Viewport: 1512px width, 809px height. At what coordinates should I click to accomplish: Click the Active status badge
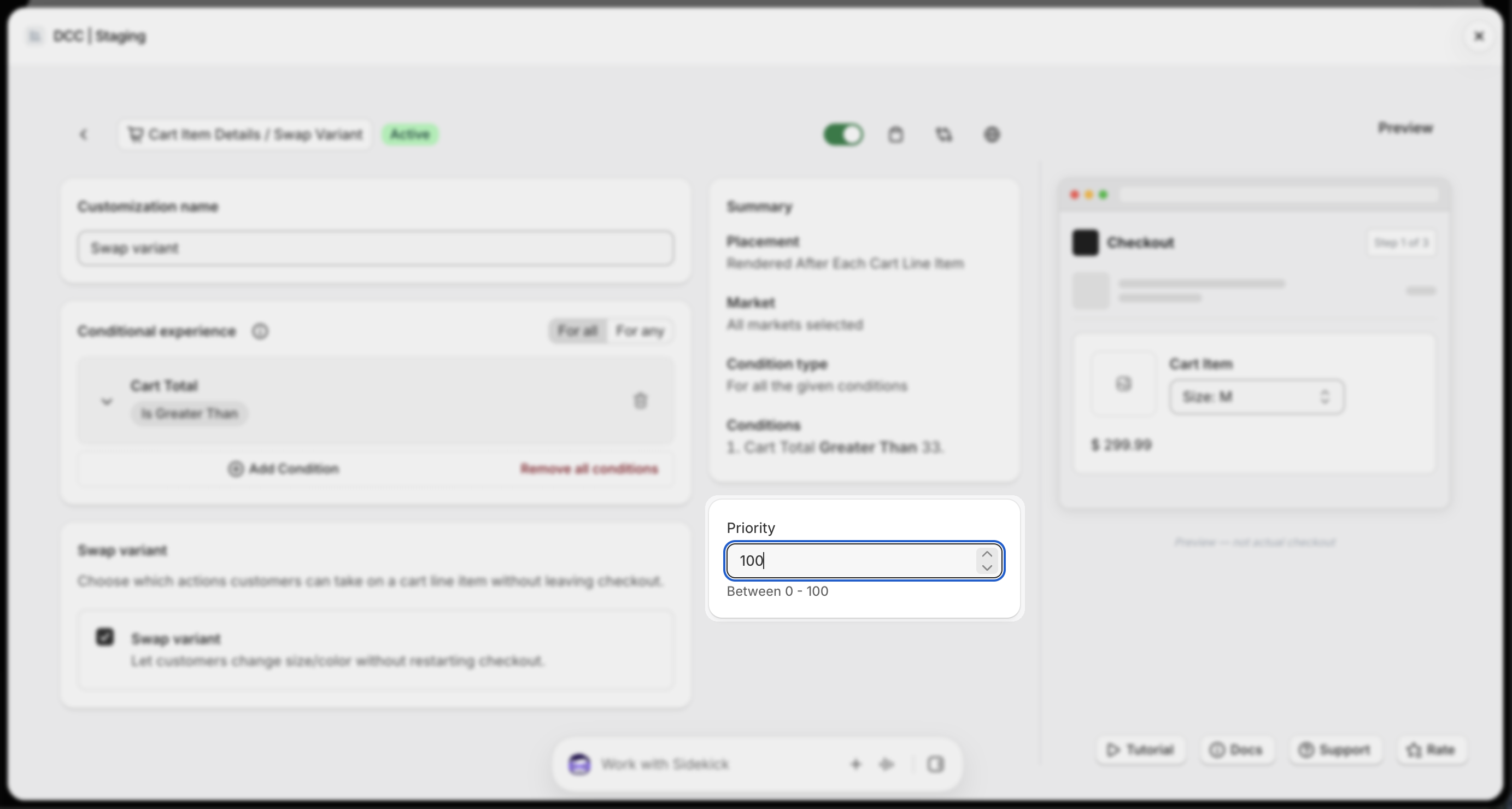(x=409, y=134)
